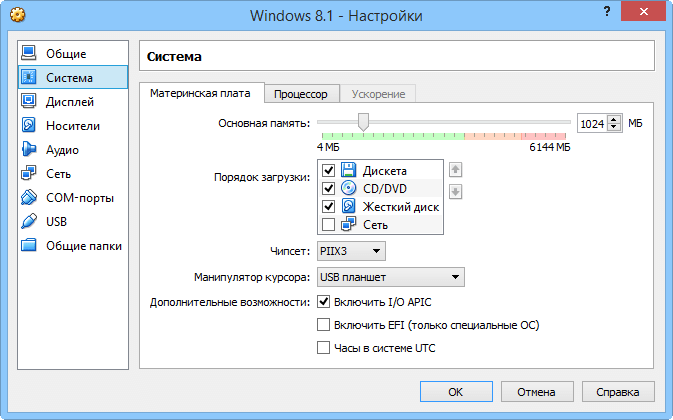Viewport: 673px width, 420px height.
Task: Click the Основная память slider handle
Action: pos(364,122)
